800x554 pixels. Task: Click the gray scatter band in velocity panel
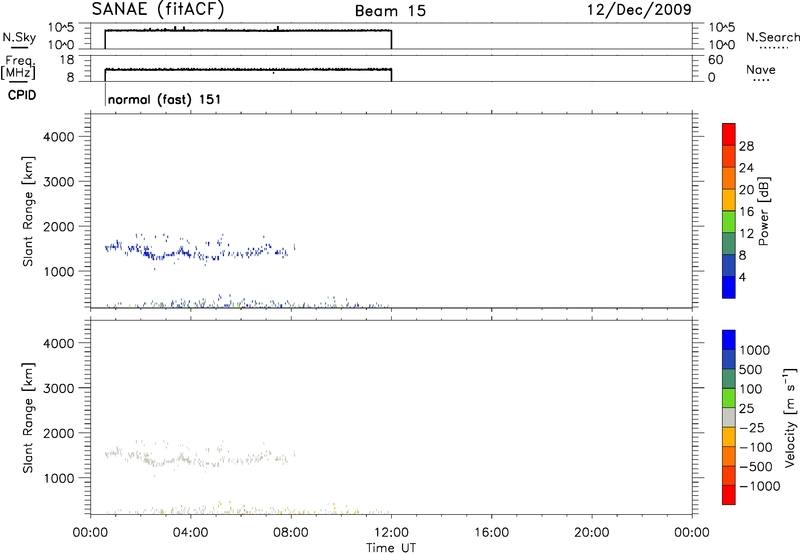click(199, 457)
